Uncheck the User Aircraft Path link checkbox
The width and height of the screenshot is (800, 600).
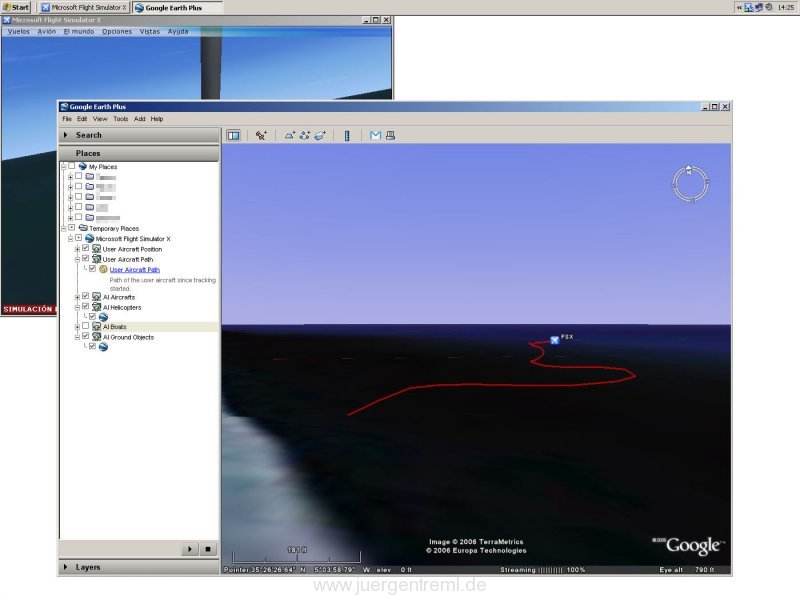tap(92, 269)
